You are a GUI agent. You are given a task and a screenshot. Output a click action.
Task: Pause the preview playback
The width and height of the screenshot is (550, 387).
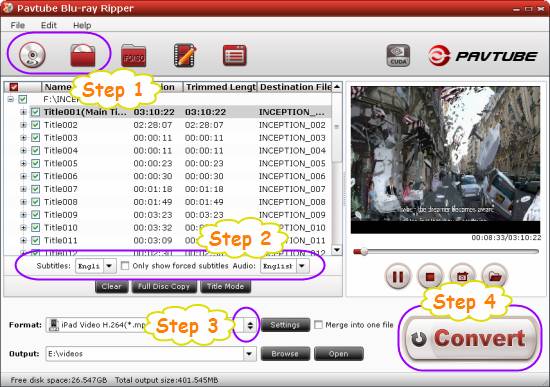(397, 277)
